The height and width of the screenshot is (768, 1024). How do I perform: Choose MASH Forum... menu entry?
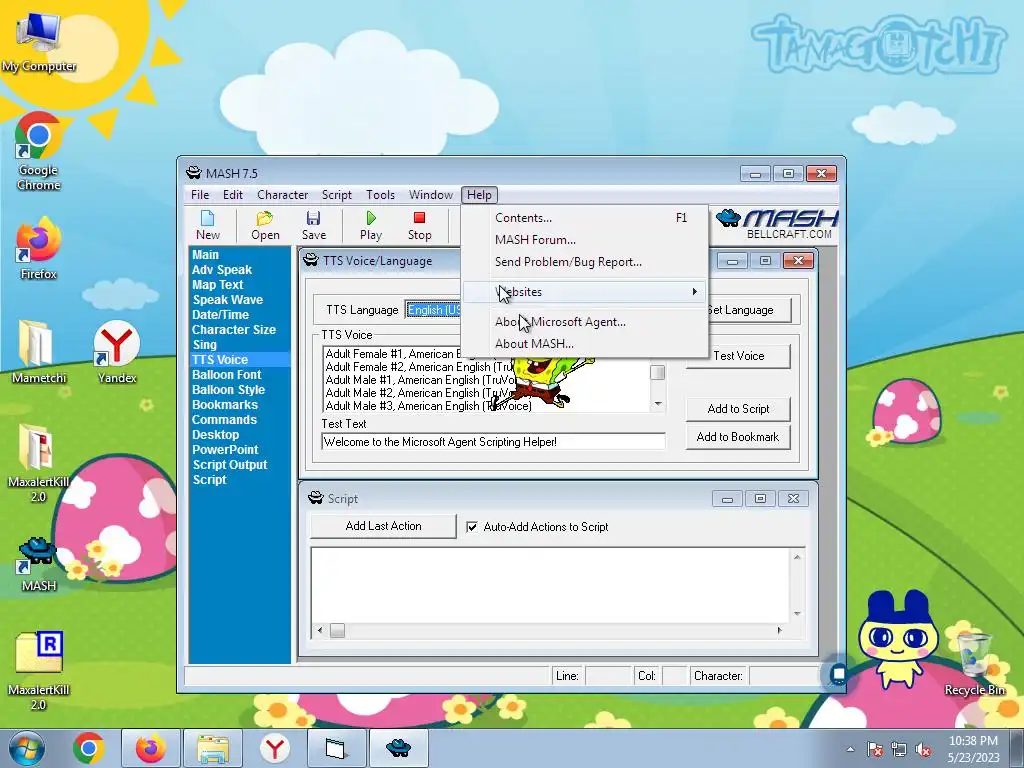coord(584,240)
